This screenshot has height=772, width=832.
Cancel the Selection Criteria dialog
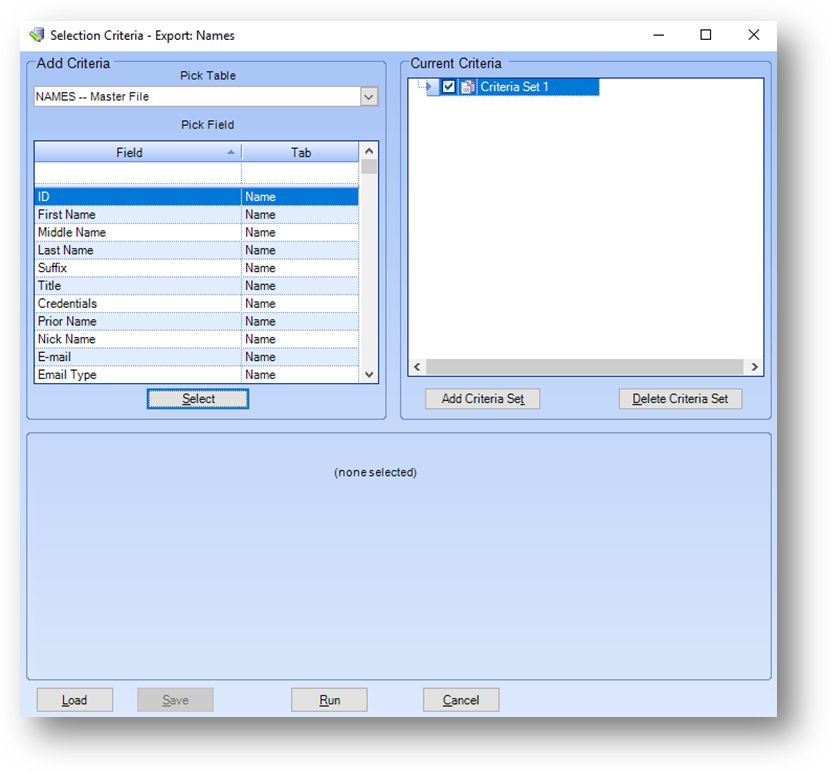tap(461, 700)
